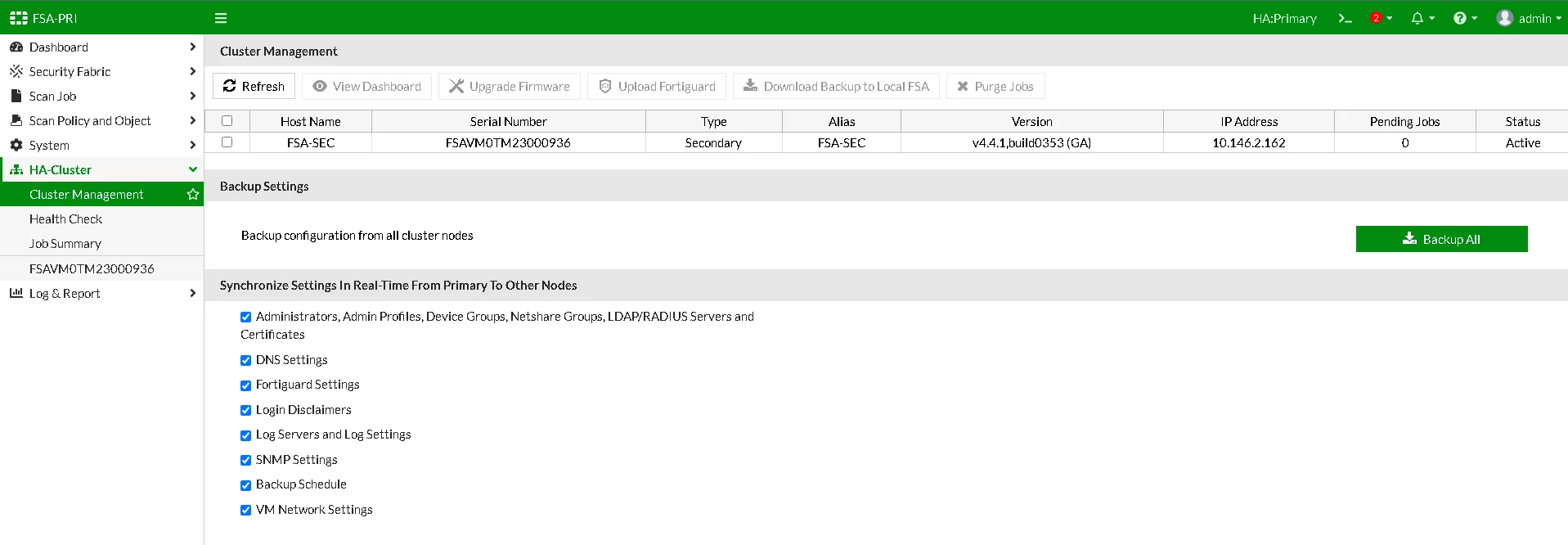Open the CLI console icon
Screen dimensions: 1568x545
(1345, 17)
